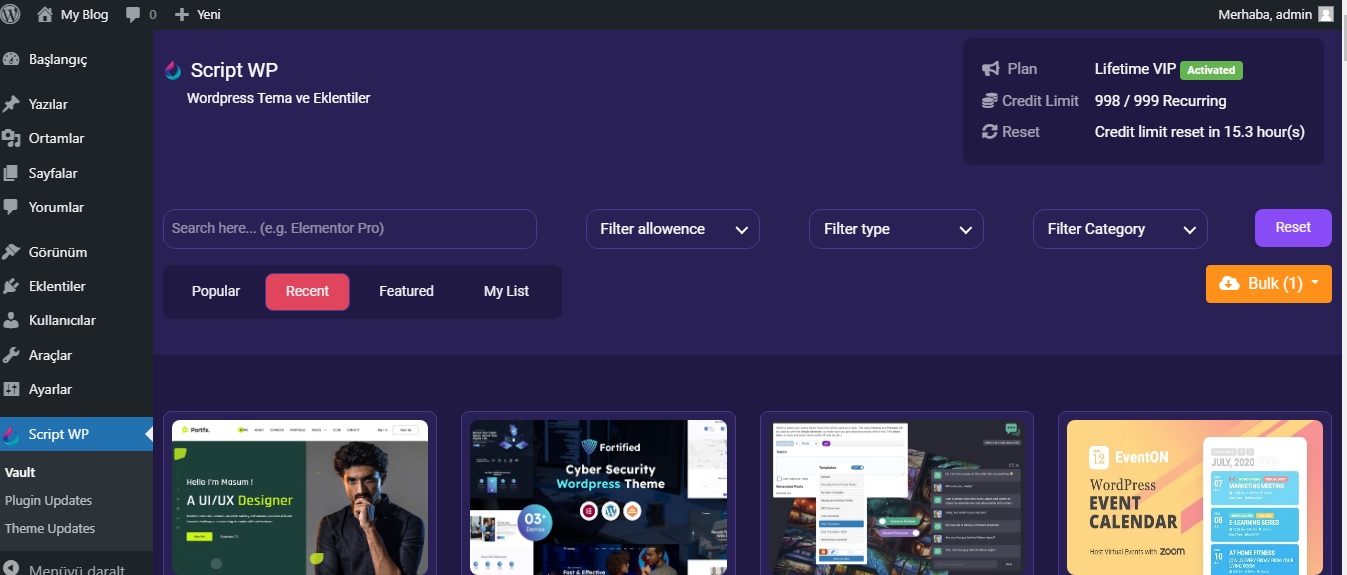Click Wordpress Tema ve Eklentiler text
This screenshot has width=1347, height=575.
pos(278,98)
